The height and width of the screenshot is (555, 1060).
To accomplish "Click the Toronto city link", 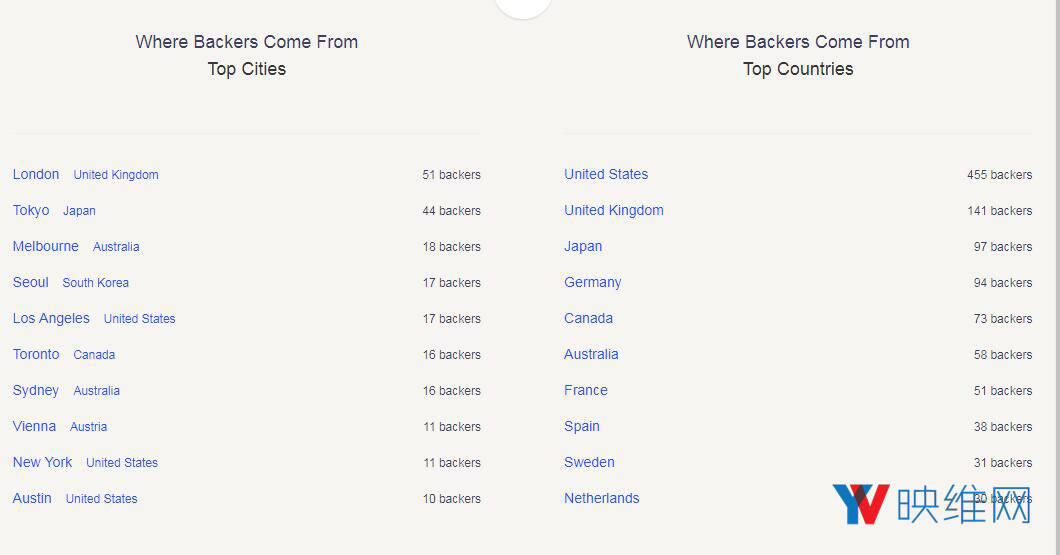I will point(36,354).
